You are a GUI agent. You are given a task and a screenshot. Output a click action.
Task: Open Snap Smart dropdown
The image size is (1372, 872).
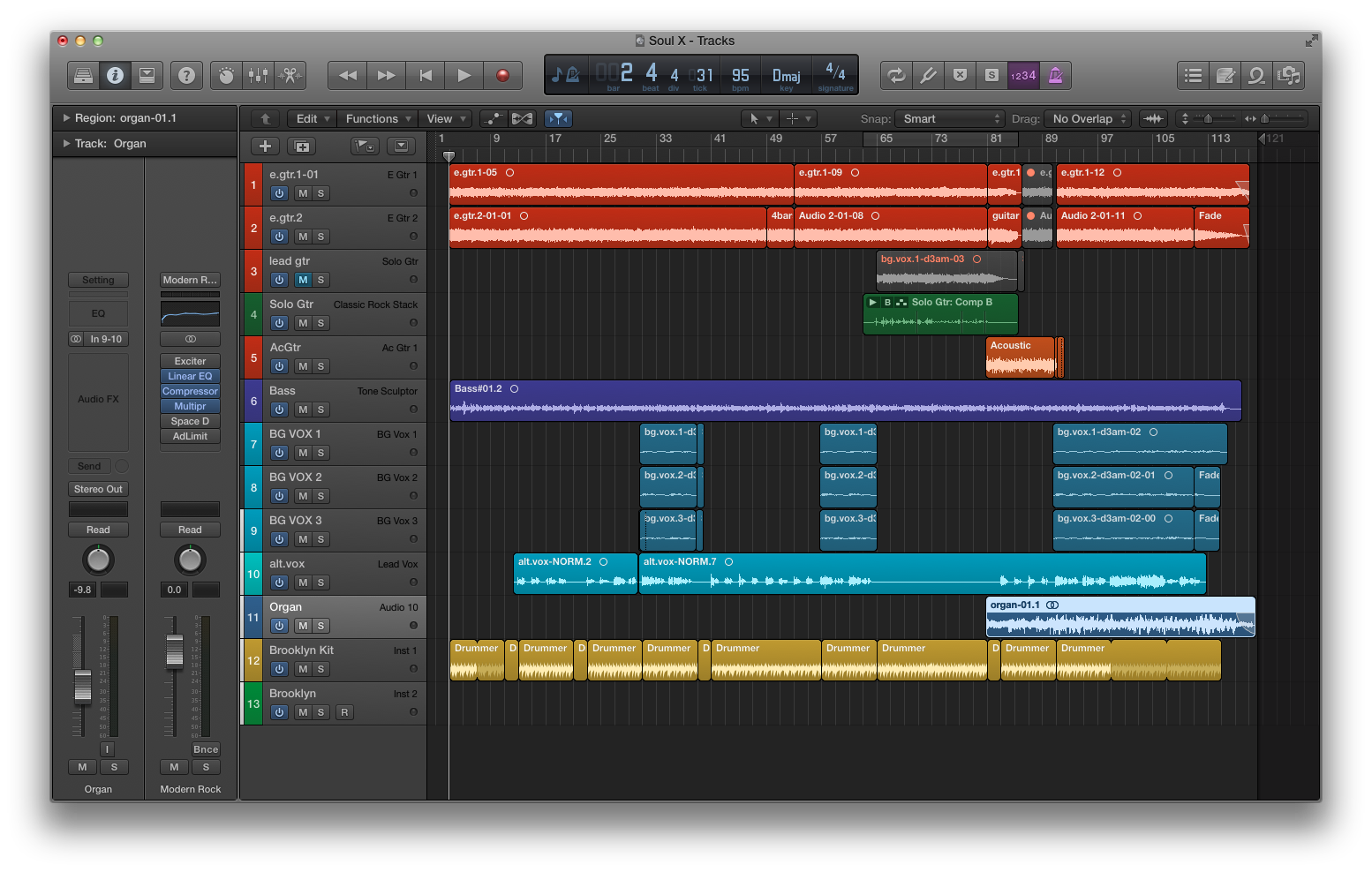click(x=950, y=118)
